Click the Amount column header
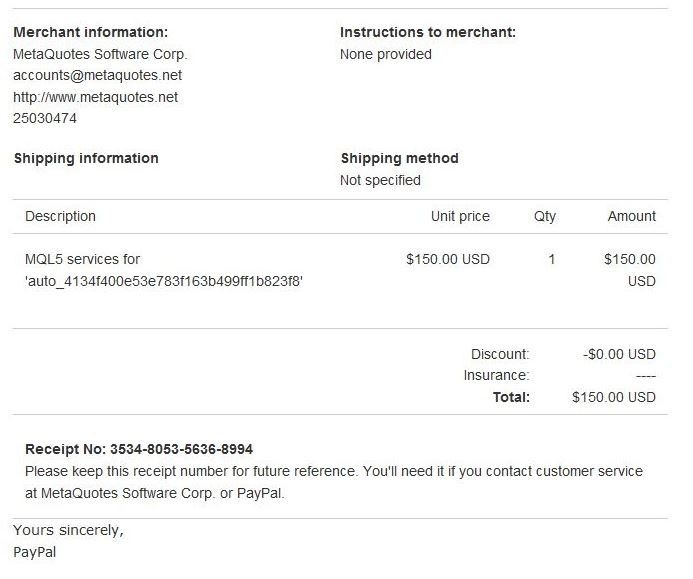The height and width of the screenshot is (579, 693). (x=632, y=216)
